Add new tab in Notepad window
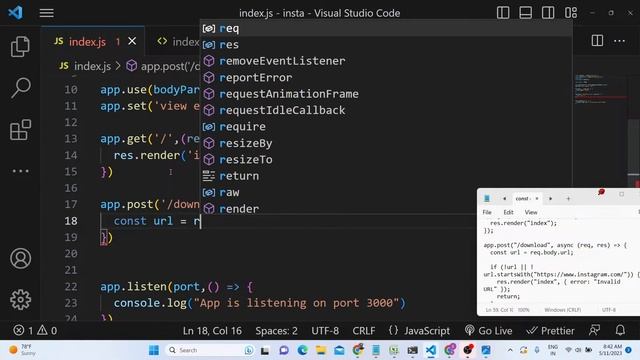This screenshot has width=640, height=360. click(x=568, y=199)
